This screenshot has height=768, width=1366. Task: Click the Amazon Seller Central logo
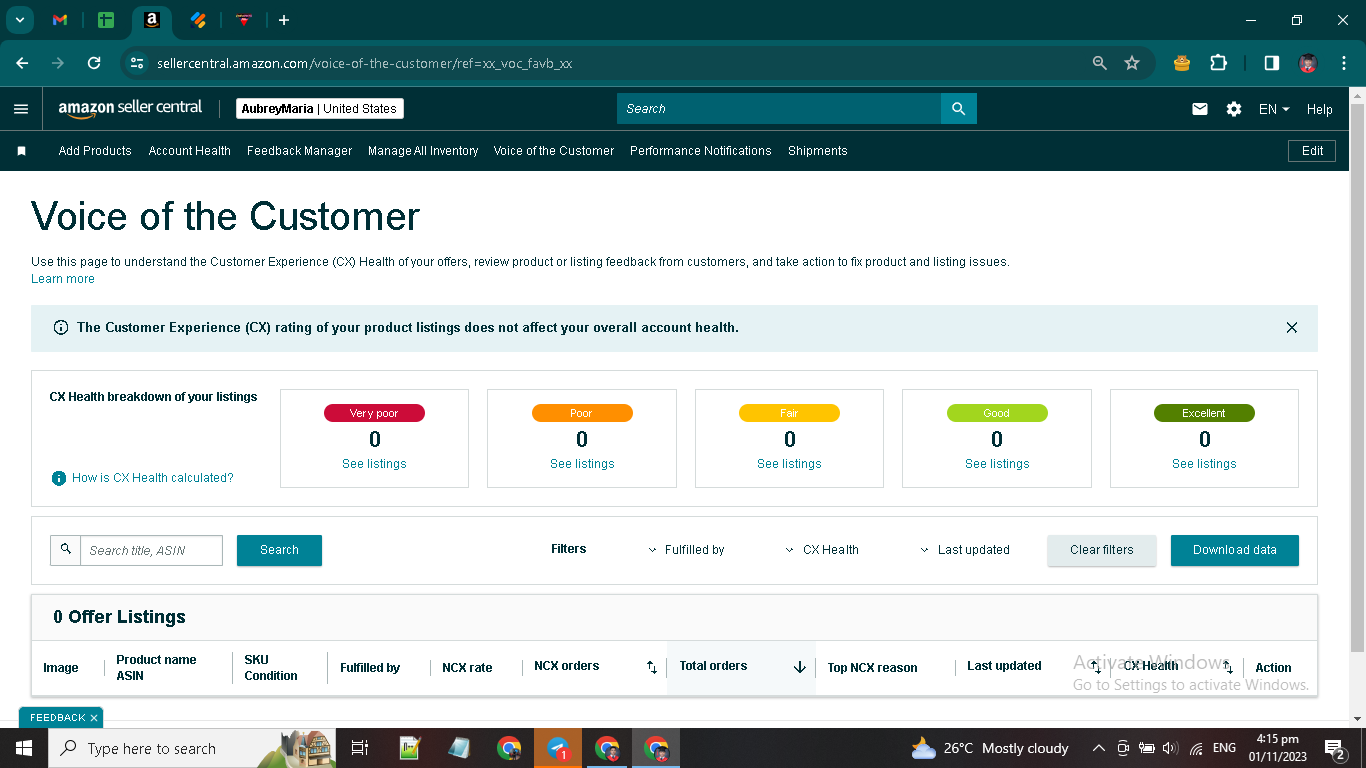click(130, 108)
